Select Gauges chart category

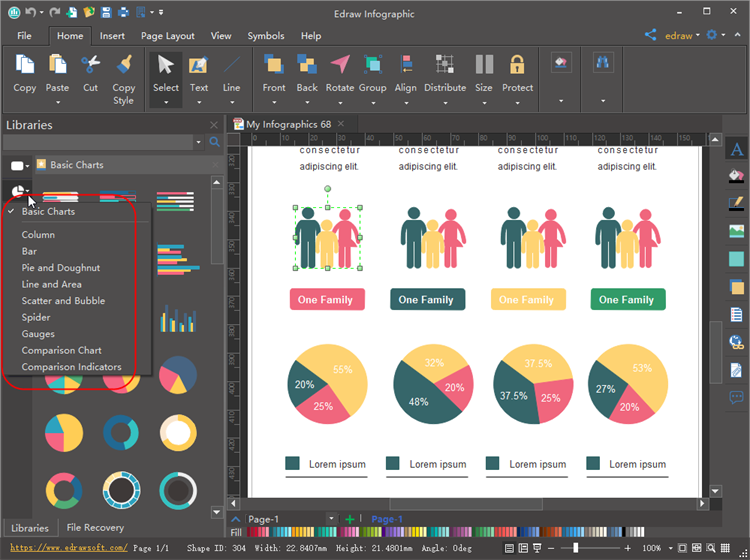coord(38,334)
